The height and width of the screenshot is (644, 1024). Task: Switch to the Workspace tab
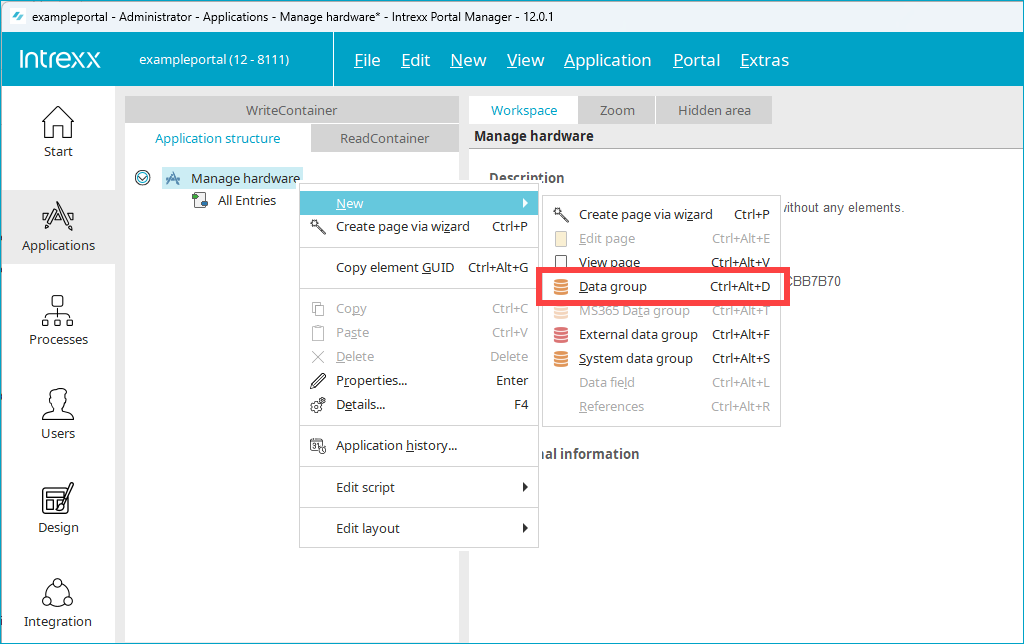coord(524,110)
